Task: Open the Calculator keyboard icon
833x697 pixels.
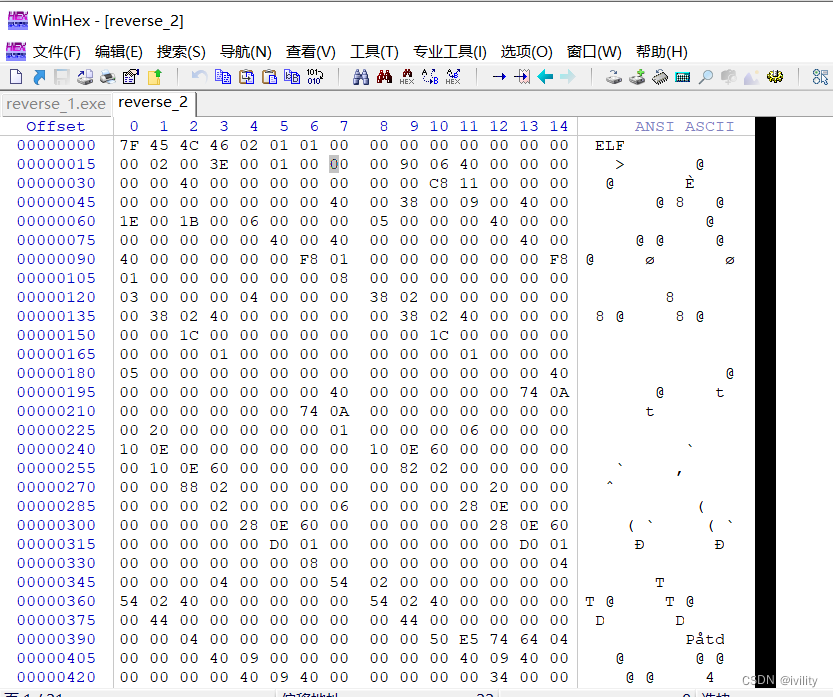Action: click(683, 78)
